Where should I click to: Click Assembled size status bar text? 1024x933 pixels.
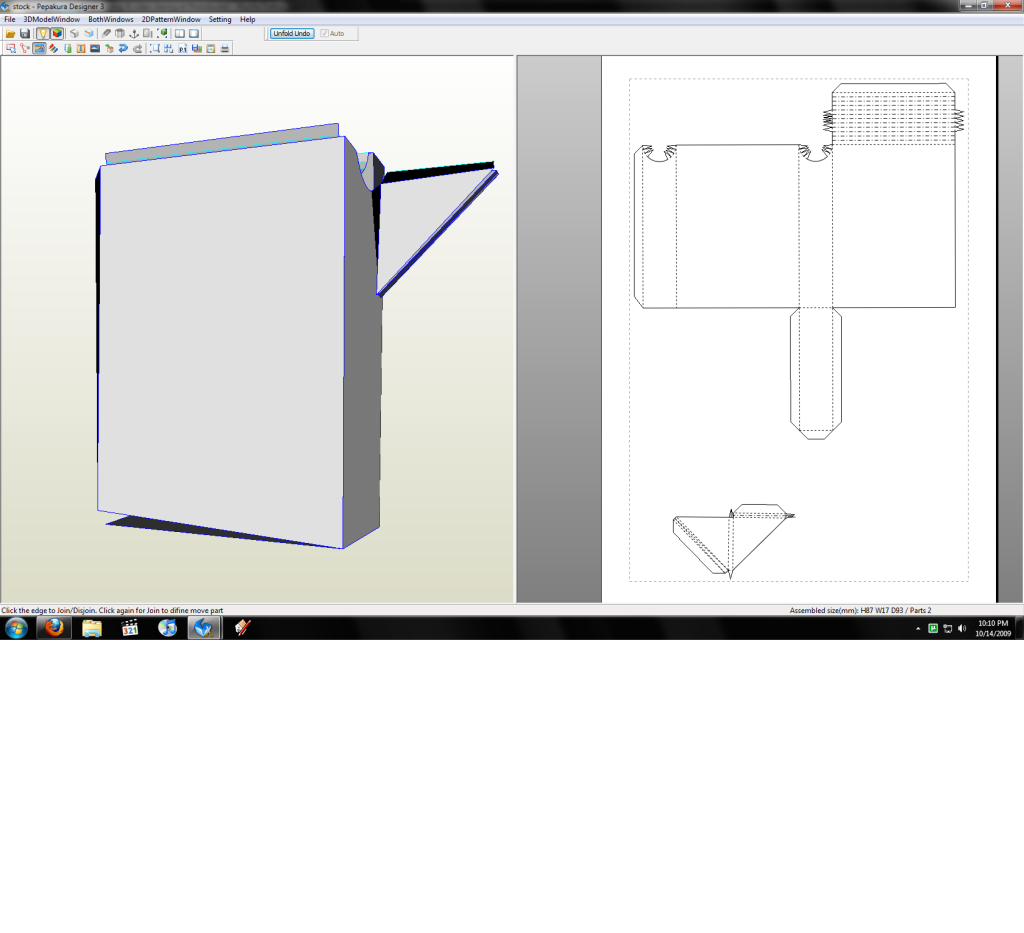pyautogui.click(x=860, y=610)
